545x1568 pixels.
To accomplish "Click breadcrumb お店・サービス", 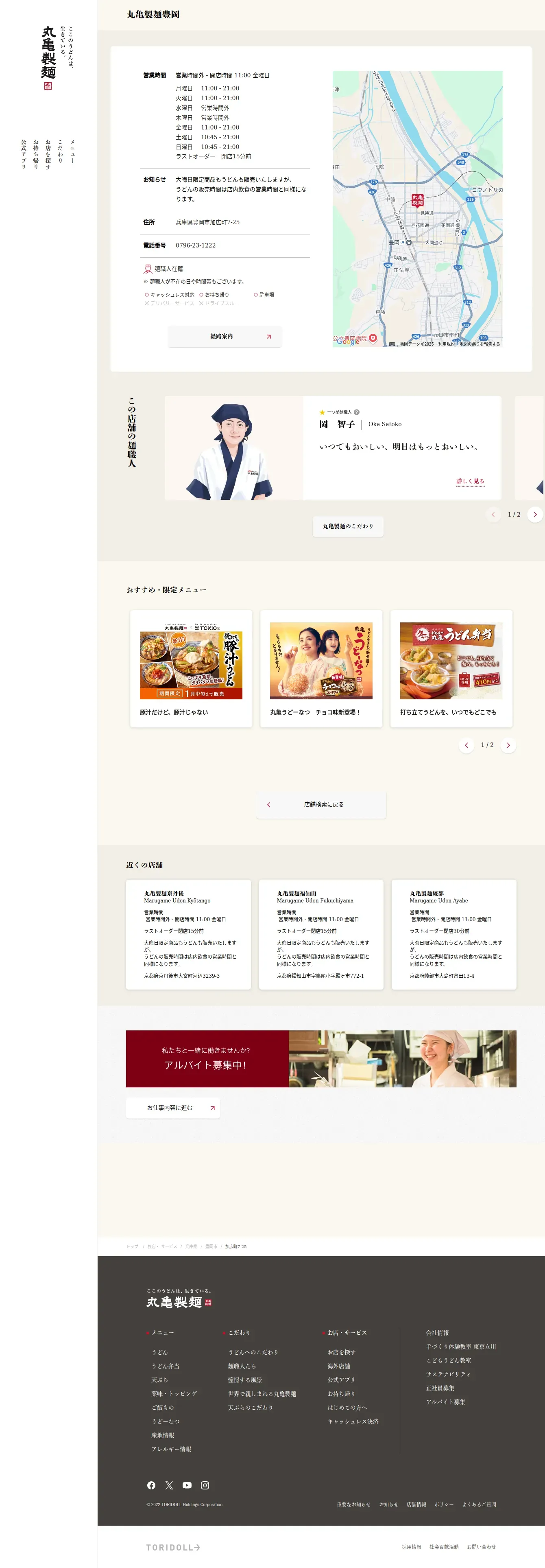I will [x=162, y=1246].
